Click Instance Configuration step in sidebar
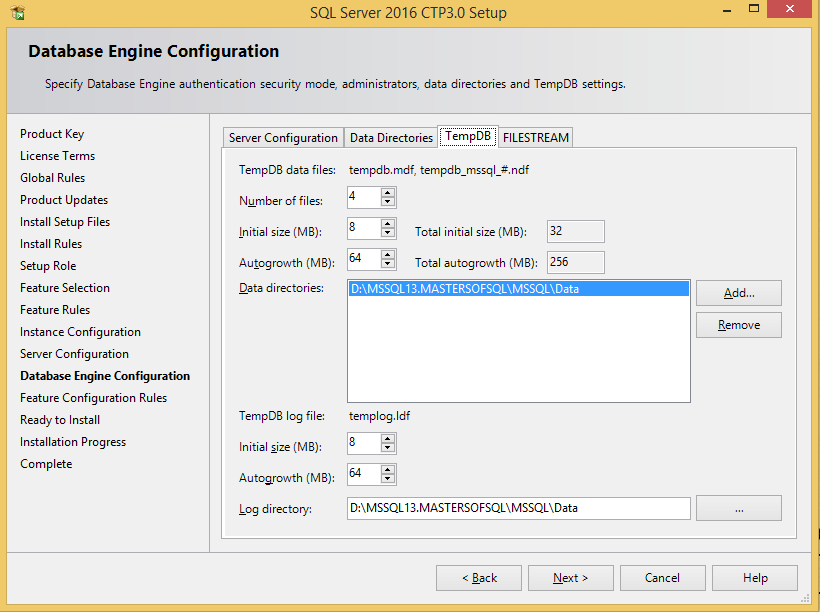Image resolution: width=820 pixels, height=612 pixels. [x=80, y=332]
